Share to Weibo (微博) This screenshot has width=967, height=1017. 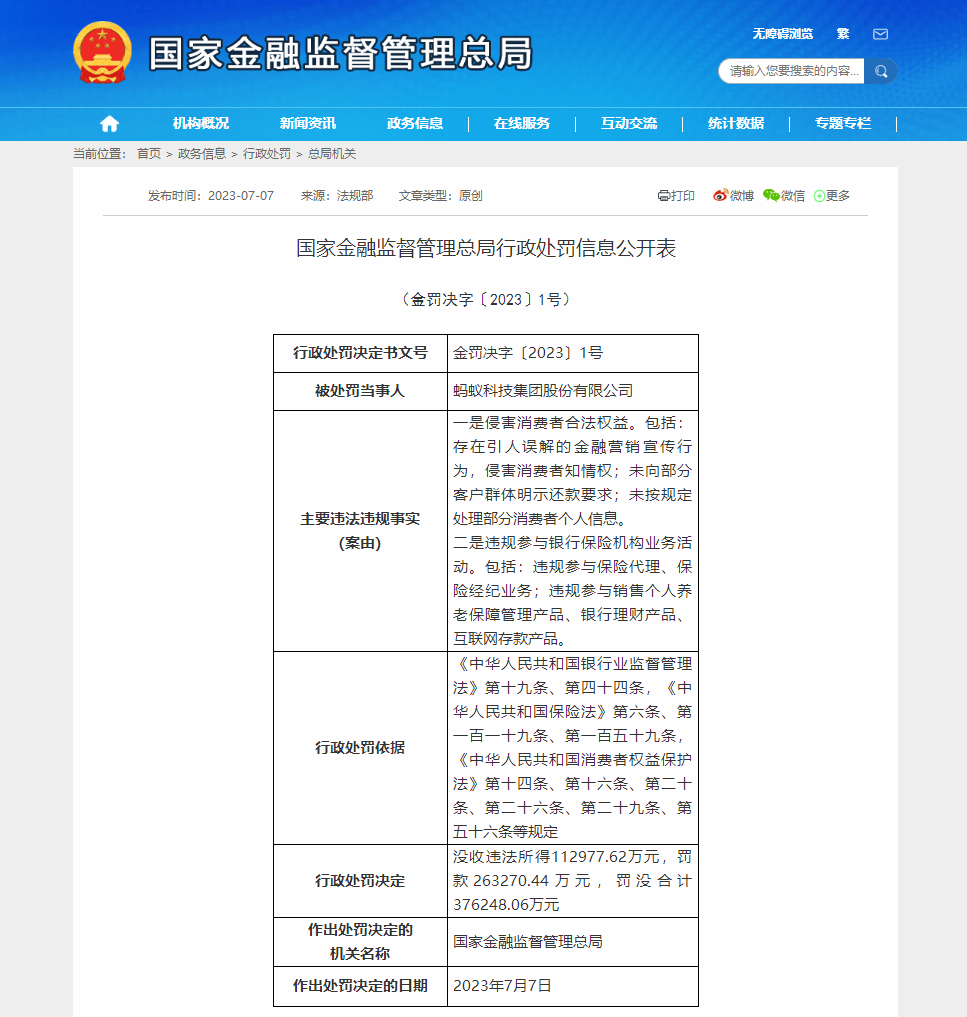[733, 195]
